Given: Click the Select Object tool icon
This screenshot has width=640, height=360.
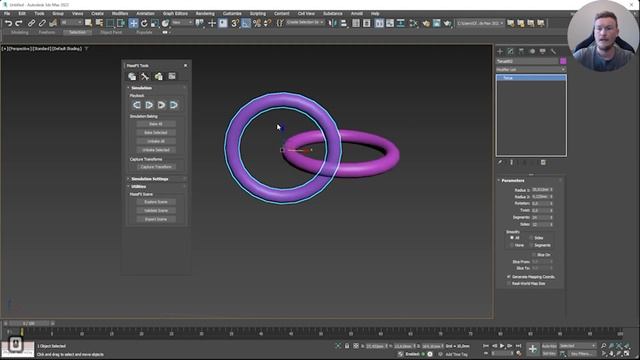Looking at the screenshot, I should click(x=88, y=23).
